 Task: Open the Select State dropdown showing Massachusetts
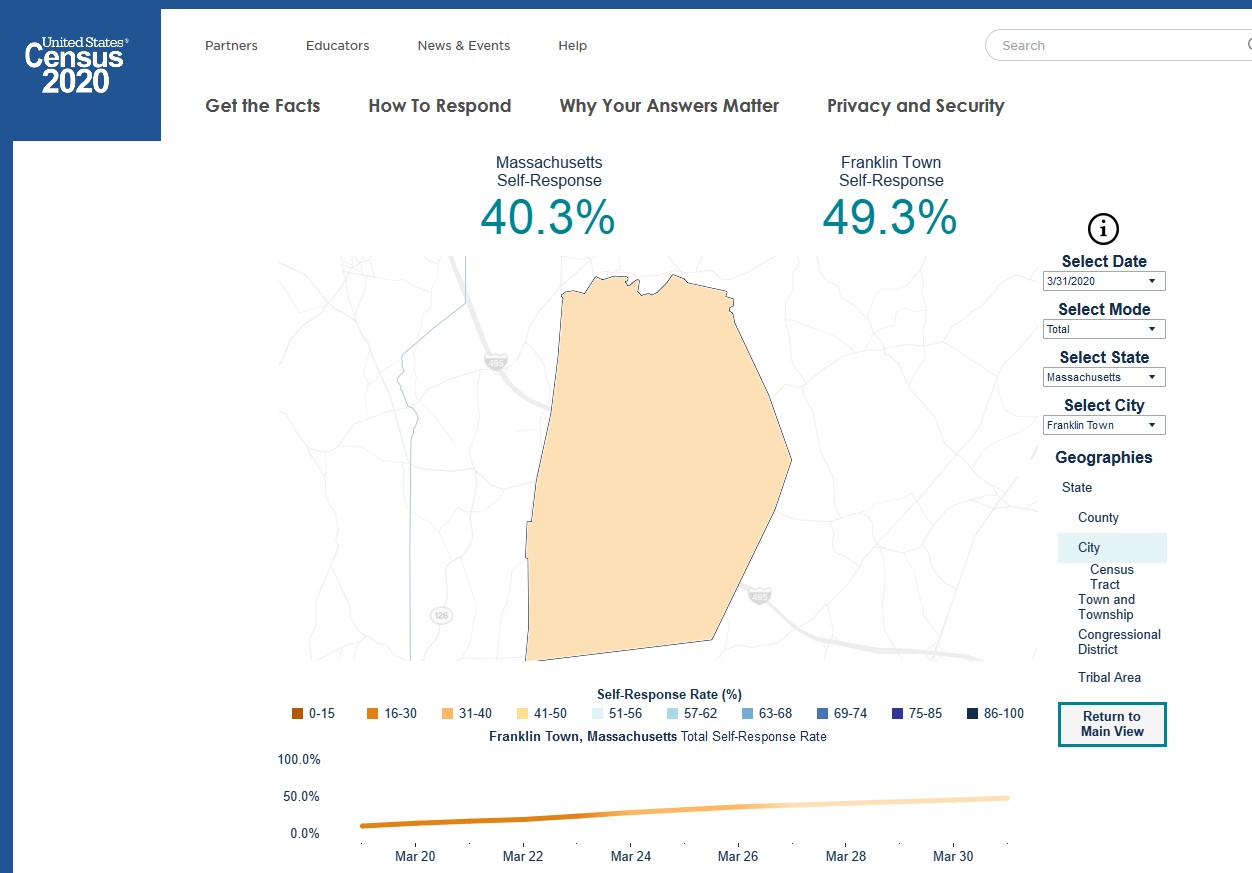(1104, 377)
